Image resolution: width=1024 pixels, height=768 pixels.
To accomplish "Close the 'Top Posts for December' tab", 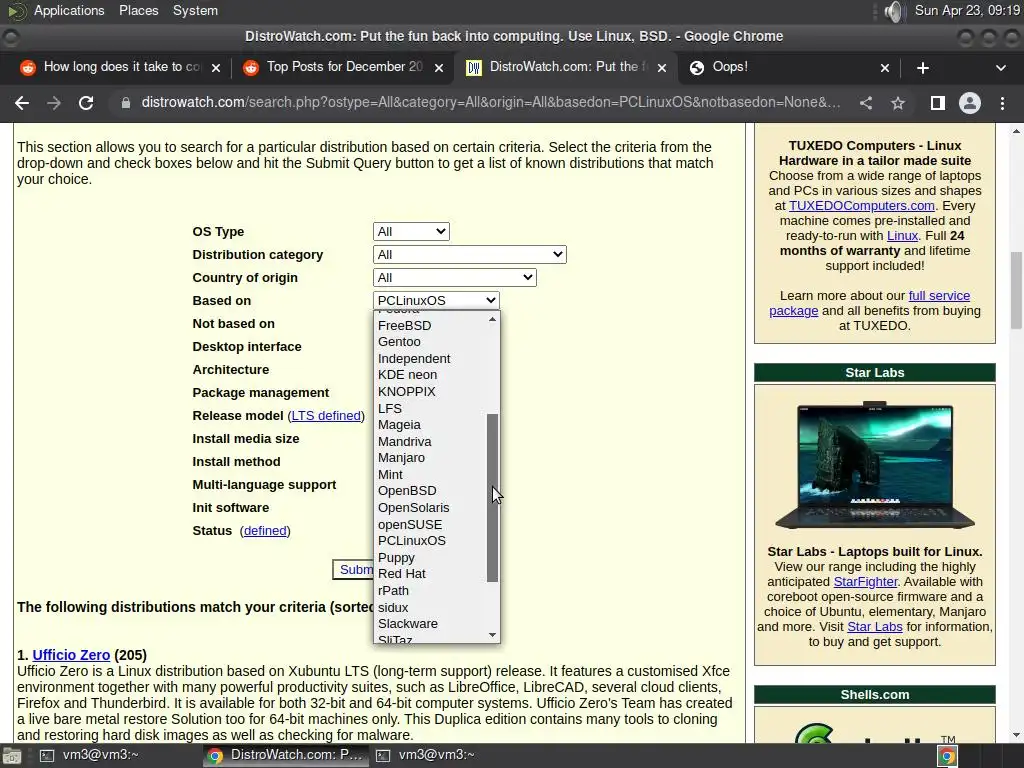I will pyautogui.click(x=439, y=68).
